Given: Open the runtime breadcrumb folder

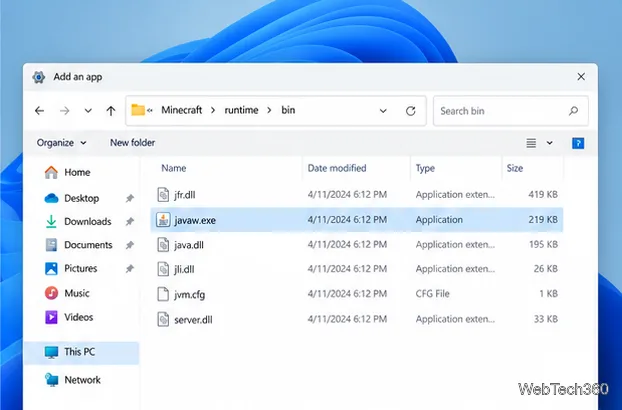Looking at the screenshot, I should 241,110.
